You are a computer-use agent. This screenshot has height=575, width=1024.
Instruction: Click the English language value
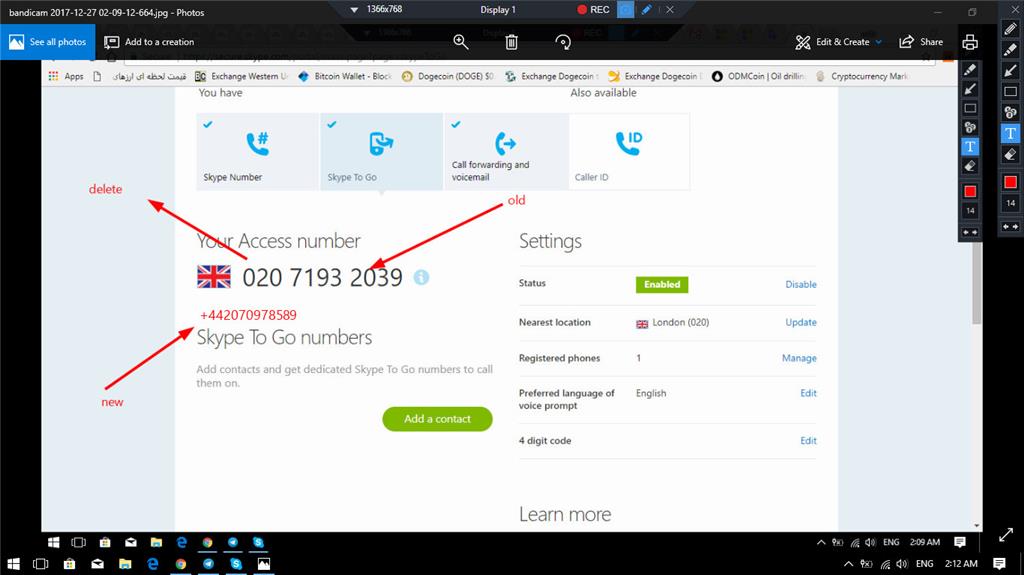651,393
